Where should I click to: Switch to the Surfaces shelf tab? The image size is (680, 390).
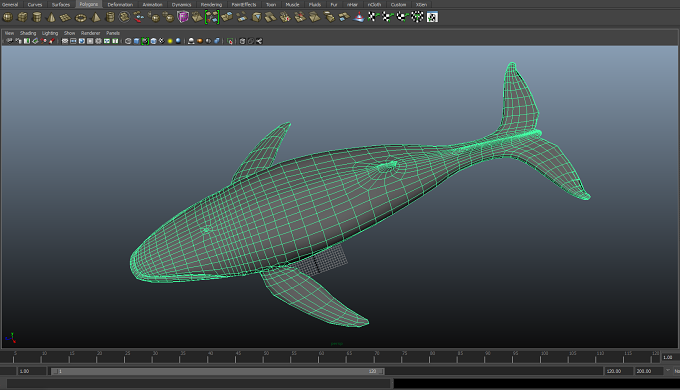coord(61,4)
